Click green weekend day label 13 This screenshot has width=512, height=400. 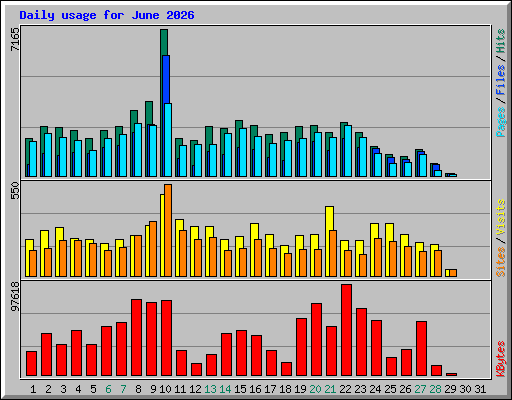(x=210, y=389)
